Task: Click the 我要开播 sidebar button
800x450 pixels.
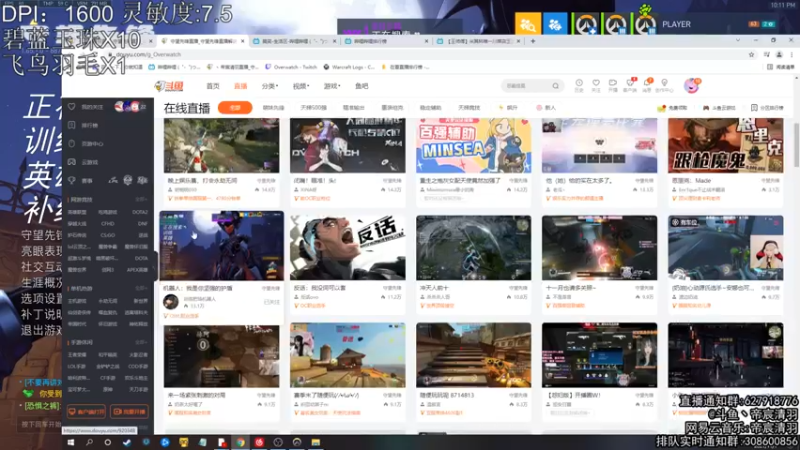Action: 130,411
